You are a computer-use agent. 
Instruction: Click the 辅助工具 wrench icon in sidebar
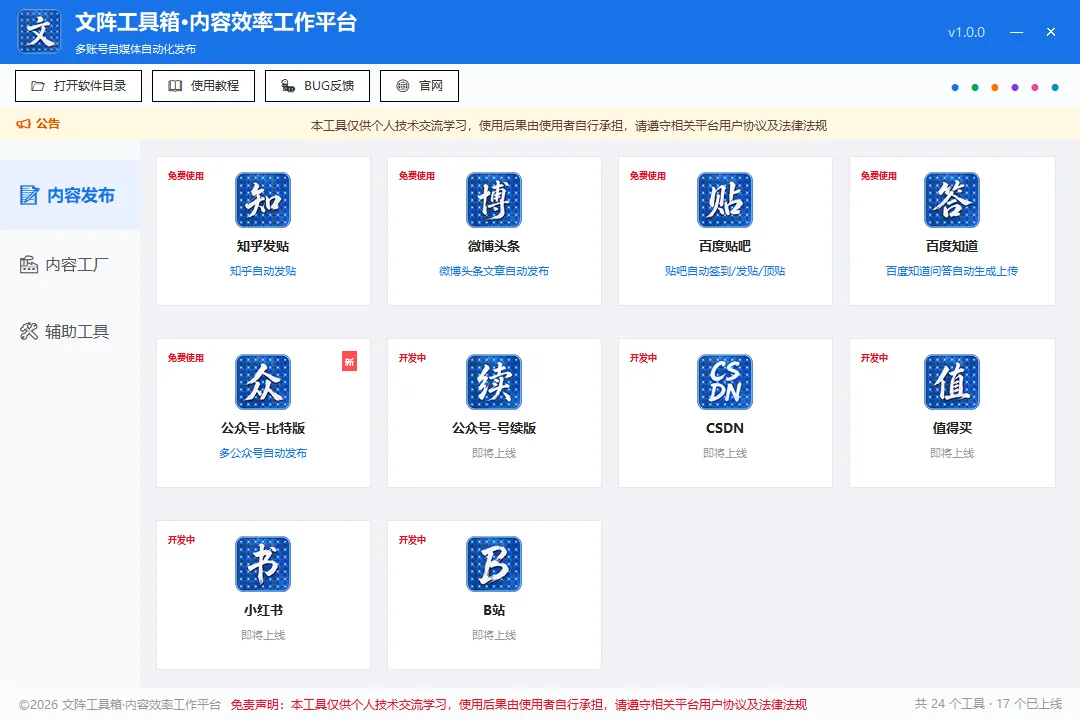(29, 331)
